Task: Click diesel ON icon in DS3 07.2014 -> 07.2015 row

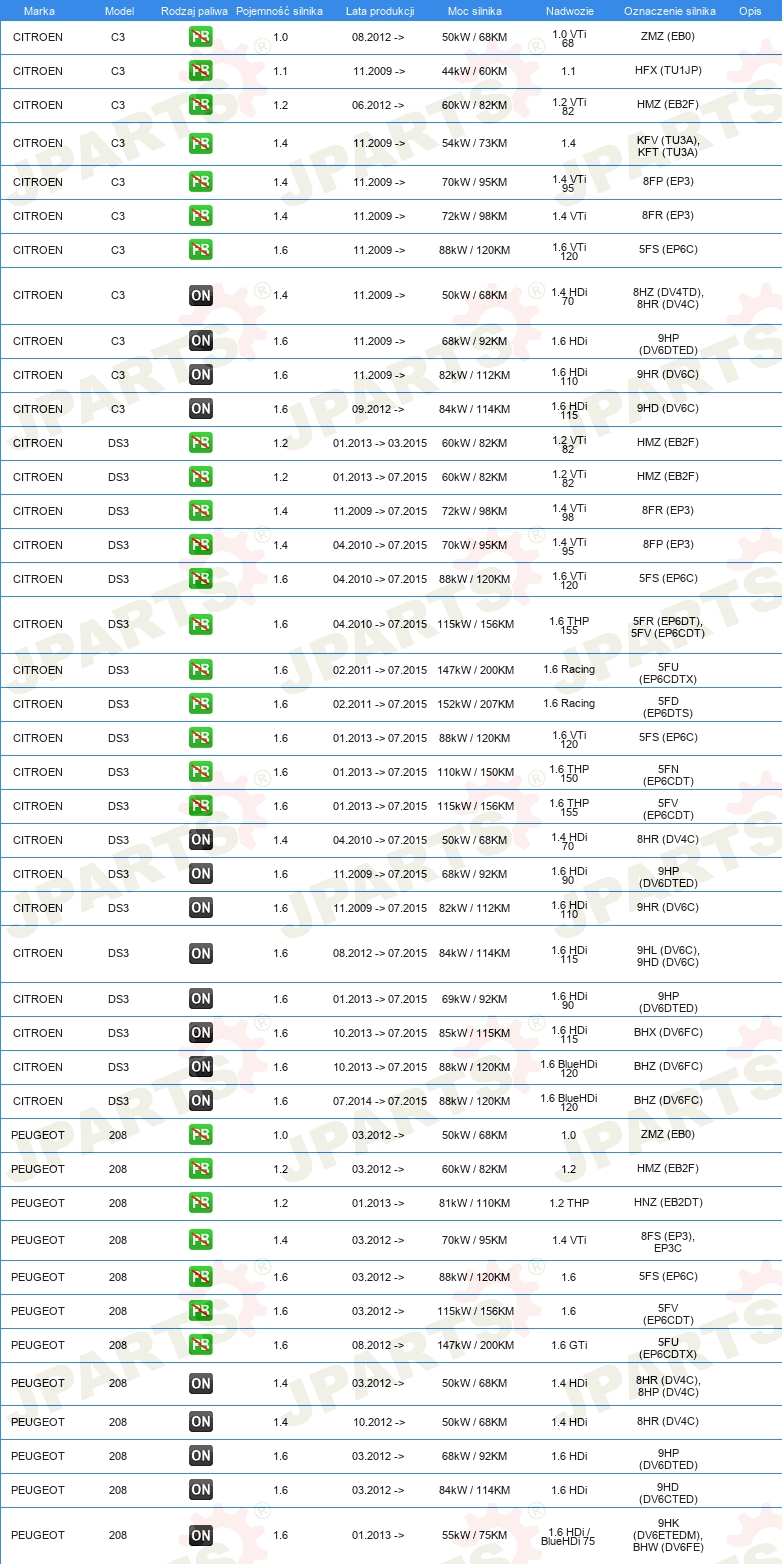Action: coord(201,1101)
